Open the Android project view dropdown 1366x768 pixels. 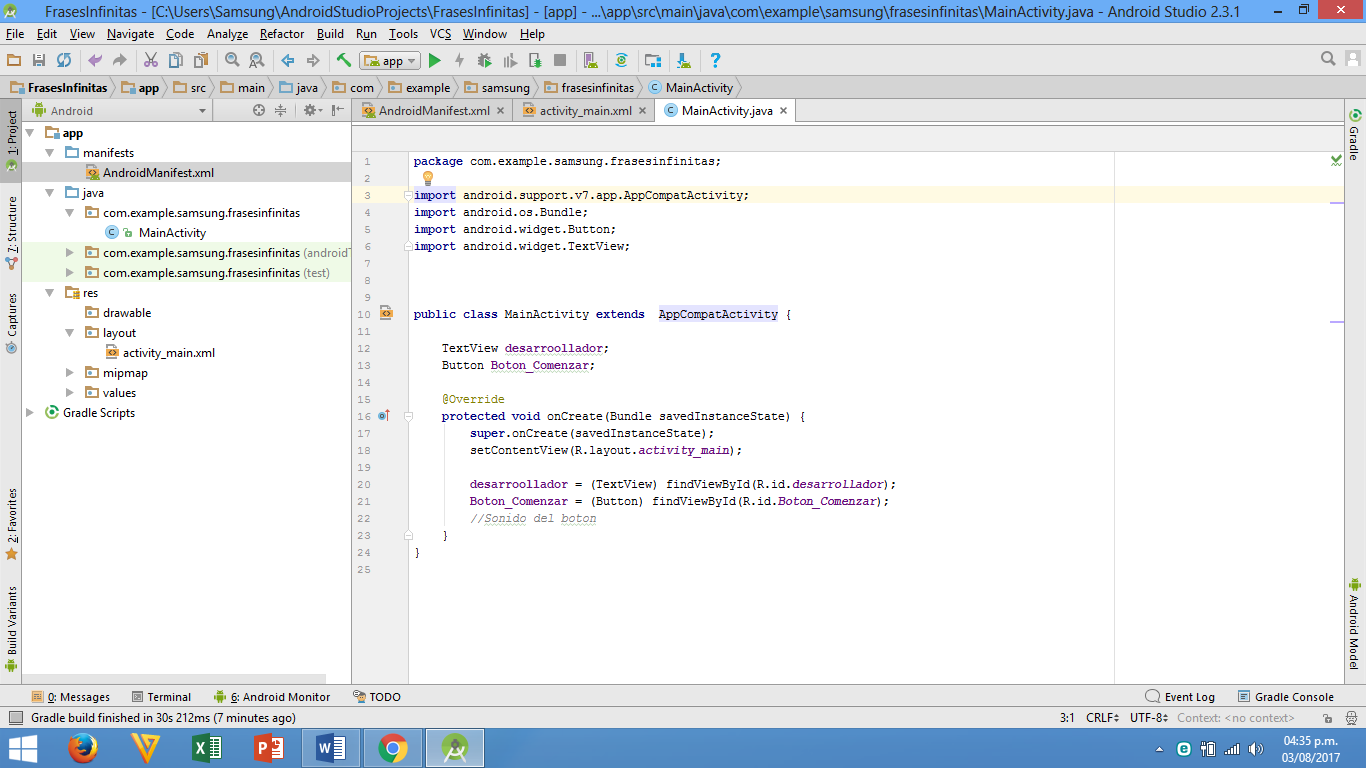point(120,111)
